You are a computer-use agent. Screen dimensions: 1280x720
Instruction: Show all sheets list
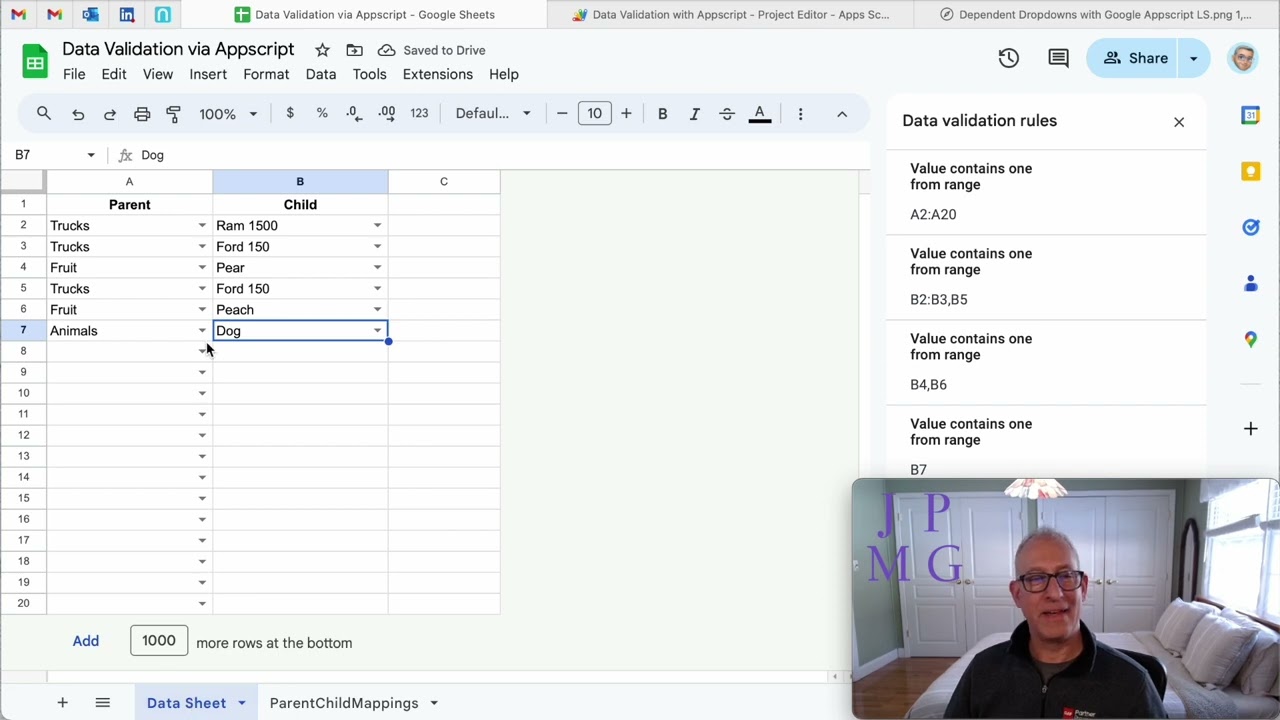102,703
